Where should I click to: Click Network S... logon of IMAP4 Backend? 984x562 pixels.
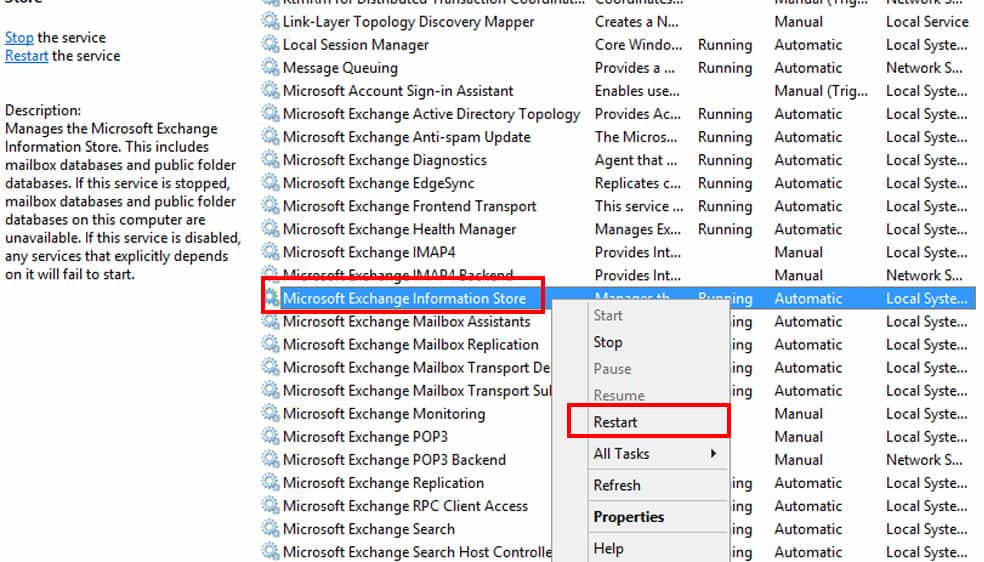(x=924, y=275)
